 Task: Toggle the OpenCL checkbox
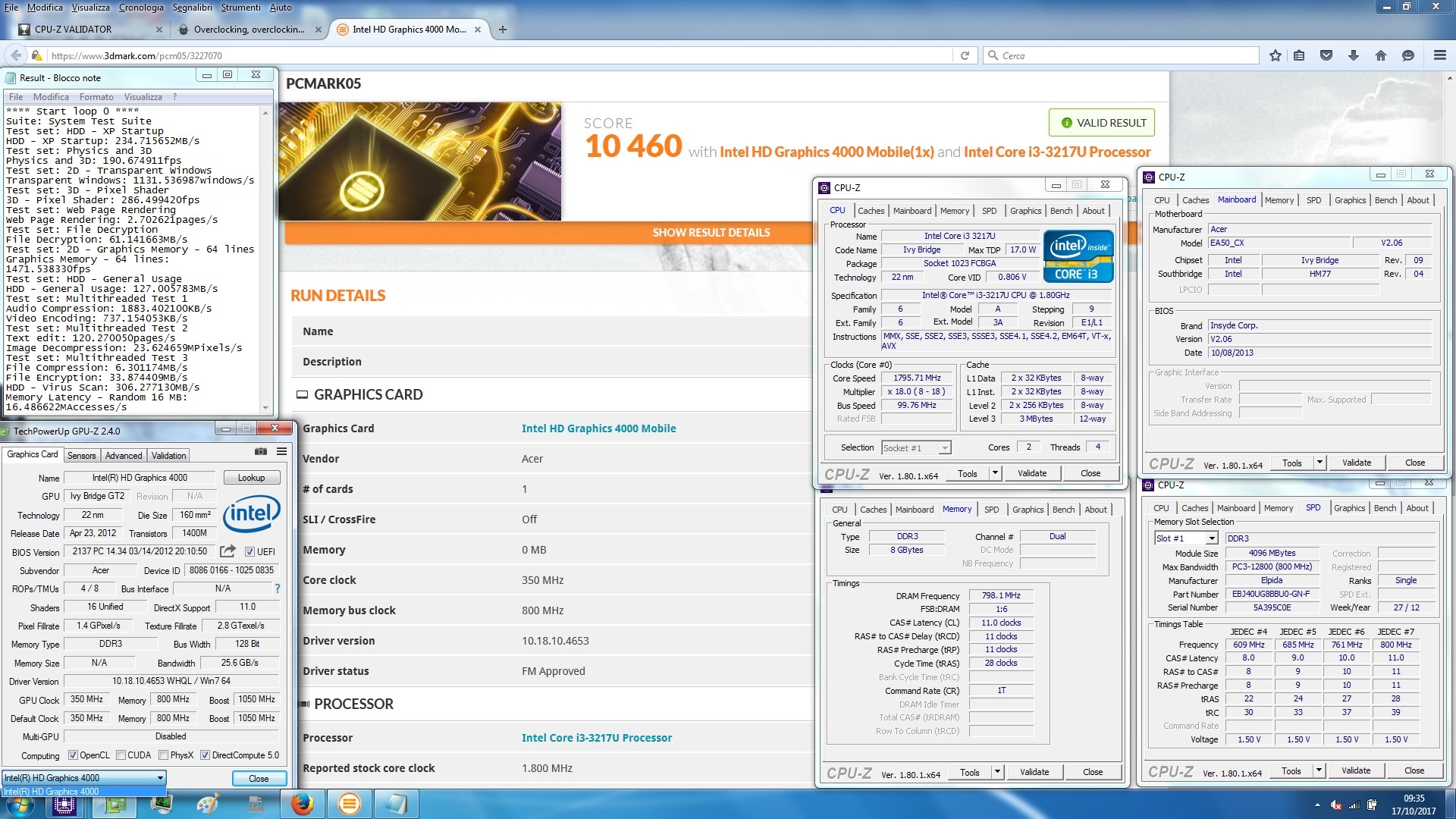(73, 755)
